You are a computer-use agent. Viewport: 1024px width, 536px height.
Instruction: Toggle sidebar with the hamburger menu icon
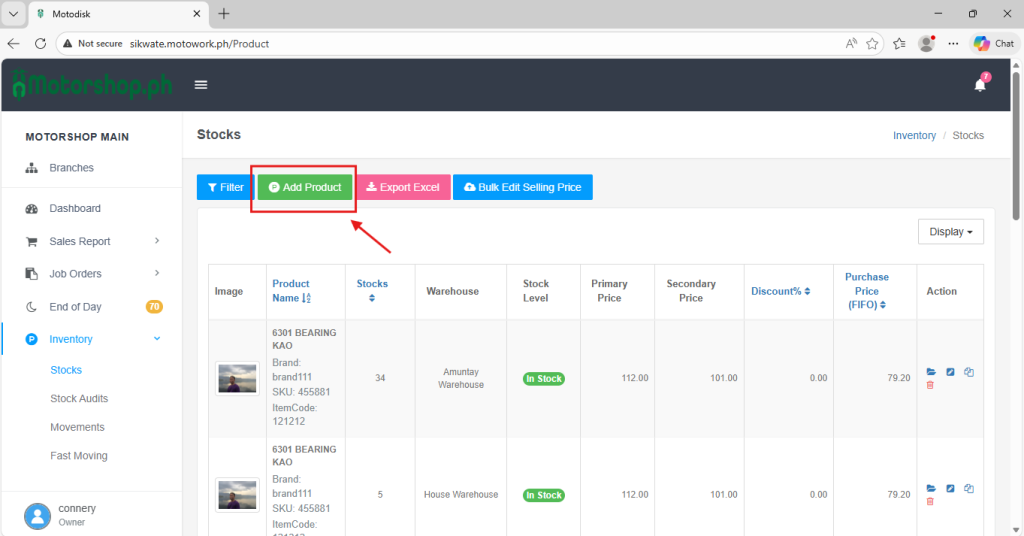(x=201, y=85)
